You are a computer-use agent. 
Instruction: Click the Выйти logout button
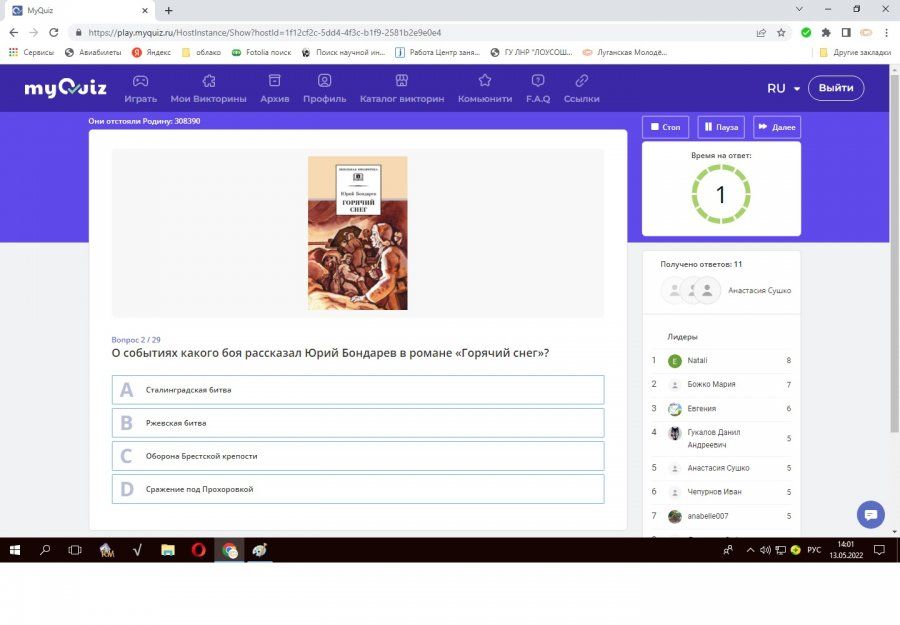835,88
